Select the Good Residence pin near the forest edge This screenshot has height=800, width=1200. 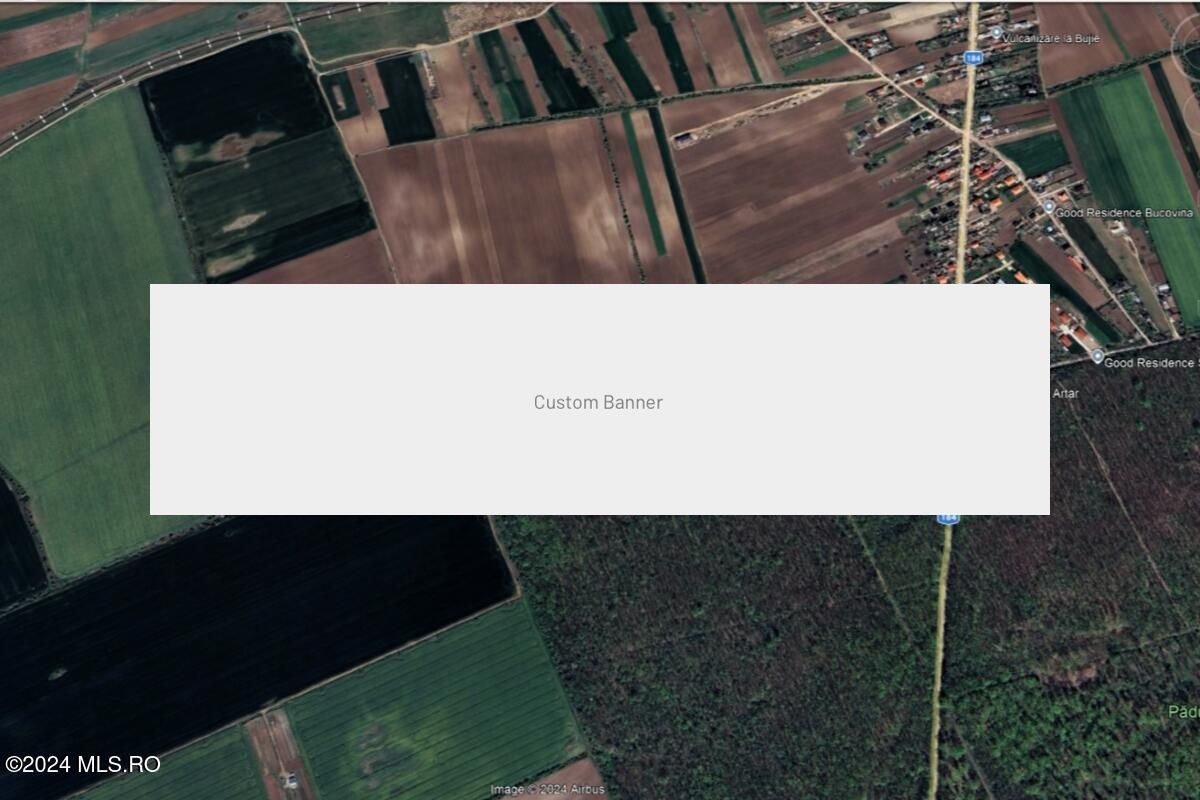pyautogui.click(x=1098, y=355)
